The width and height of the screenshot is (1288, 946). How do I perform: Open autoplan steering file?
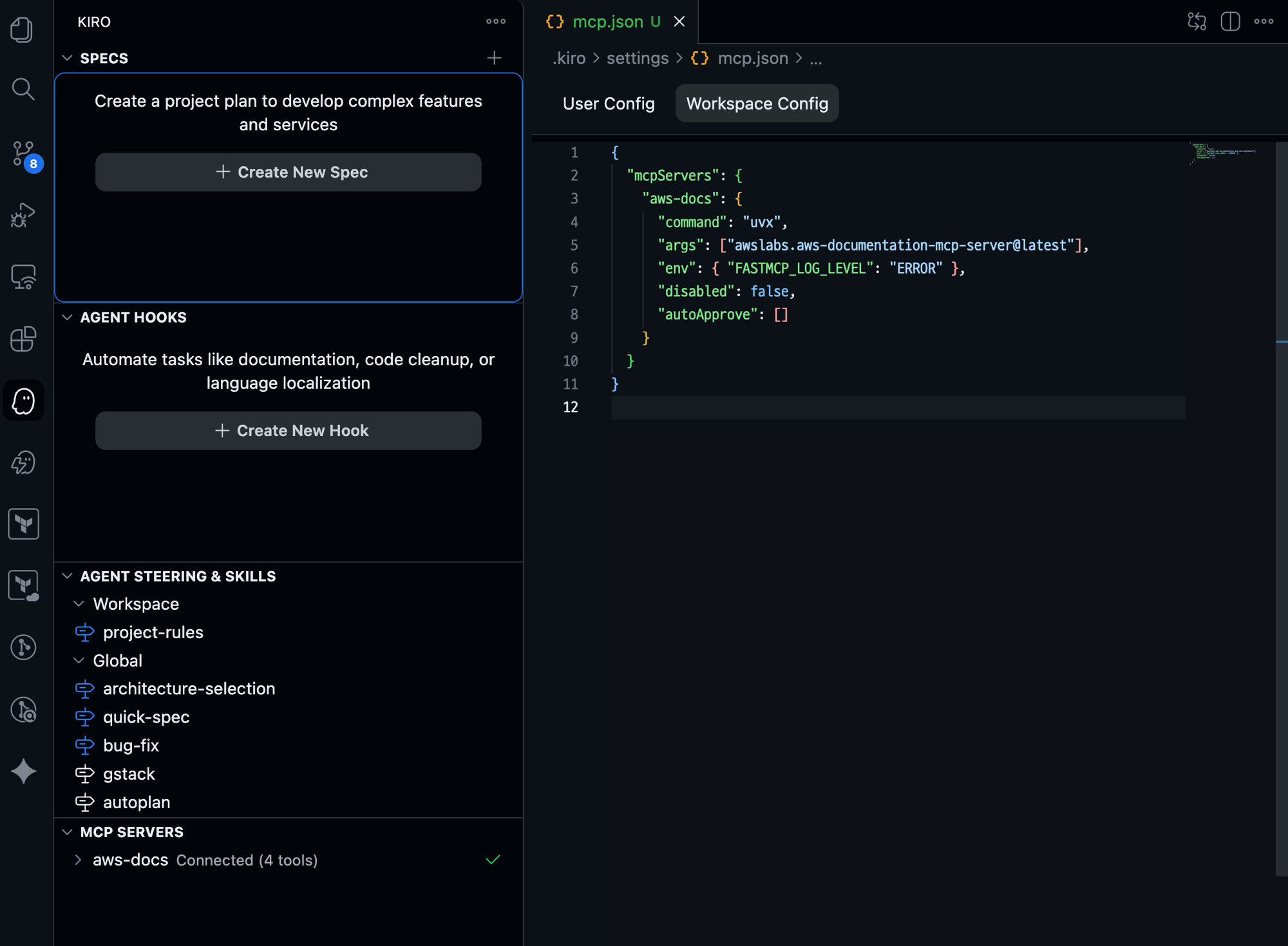[x=137, y=802]
